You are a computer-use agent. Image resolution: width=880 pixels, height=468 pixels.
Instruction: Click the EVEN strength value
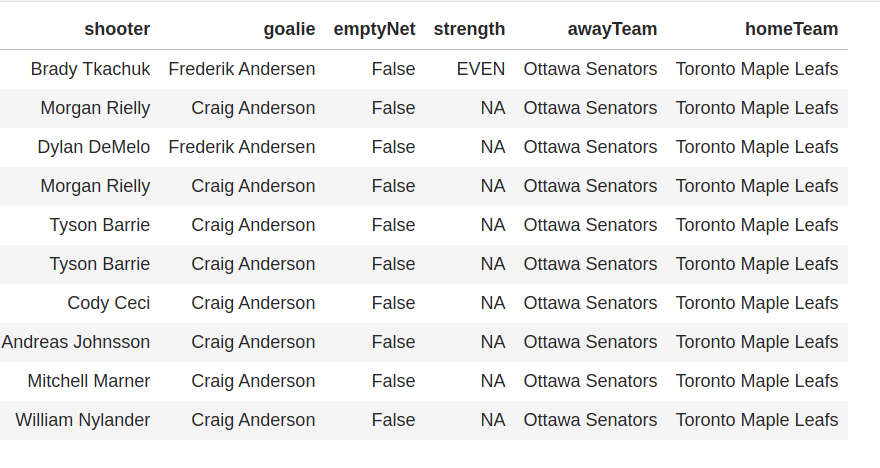click(480, 69)
